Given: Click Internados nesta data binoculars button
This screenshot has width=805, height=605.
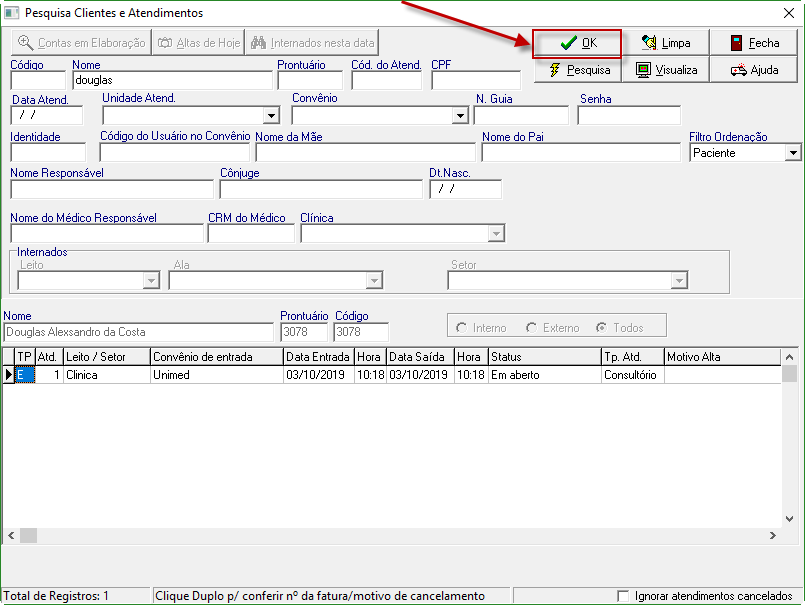Looking at the screenshot, I should [x=312, y=43].
